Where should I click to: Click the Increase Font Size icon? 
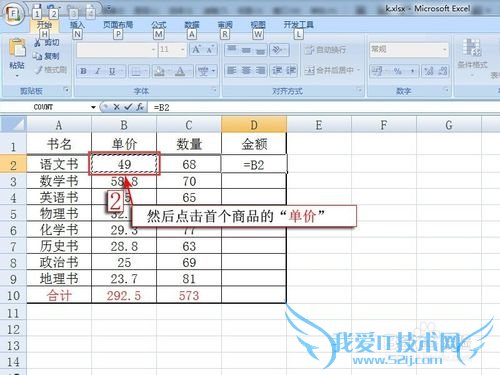tap(196, 50)
